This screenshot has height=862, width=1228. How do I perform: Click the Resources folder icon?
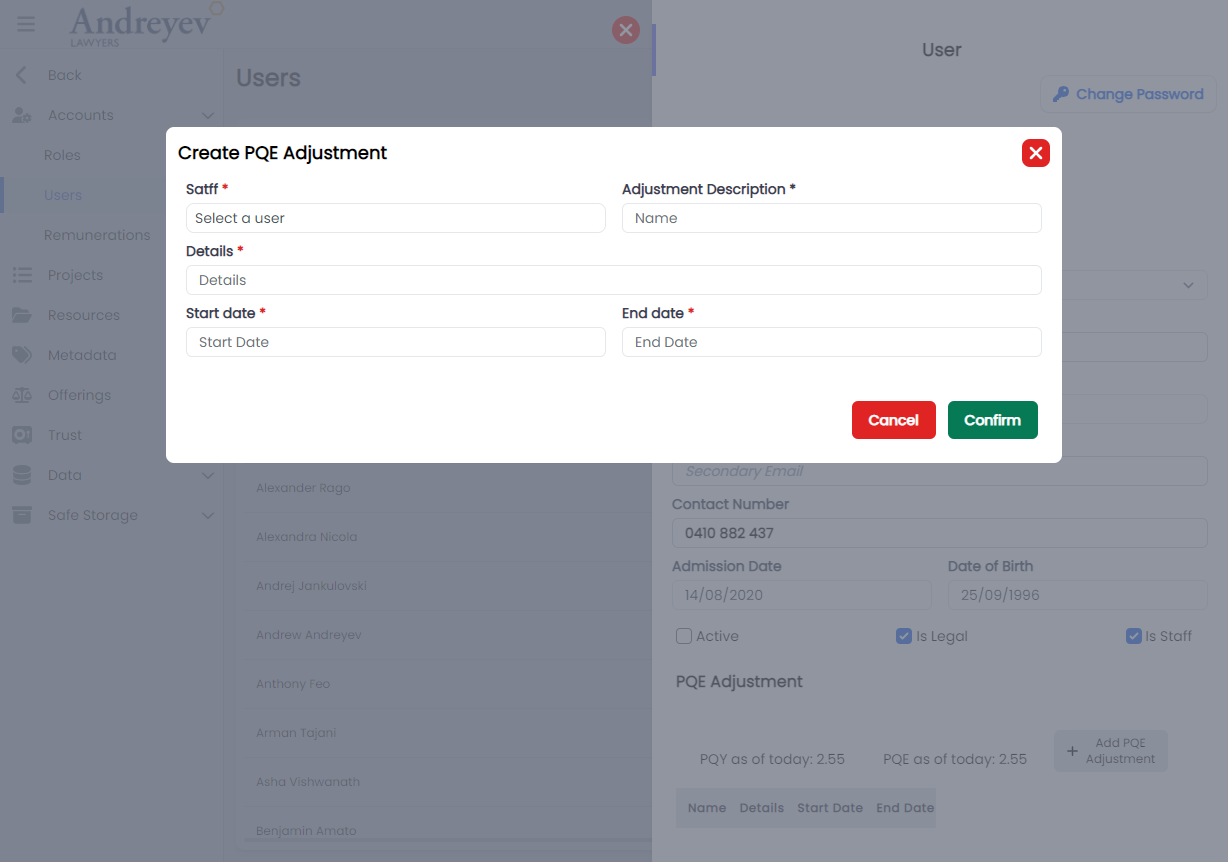[x=22, y=315]
